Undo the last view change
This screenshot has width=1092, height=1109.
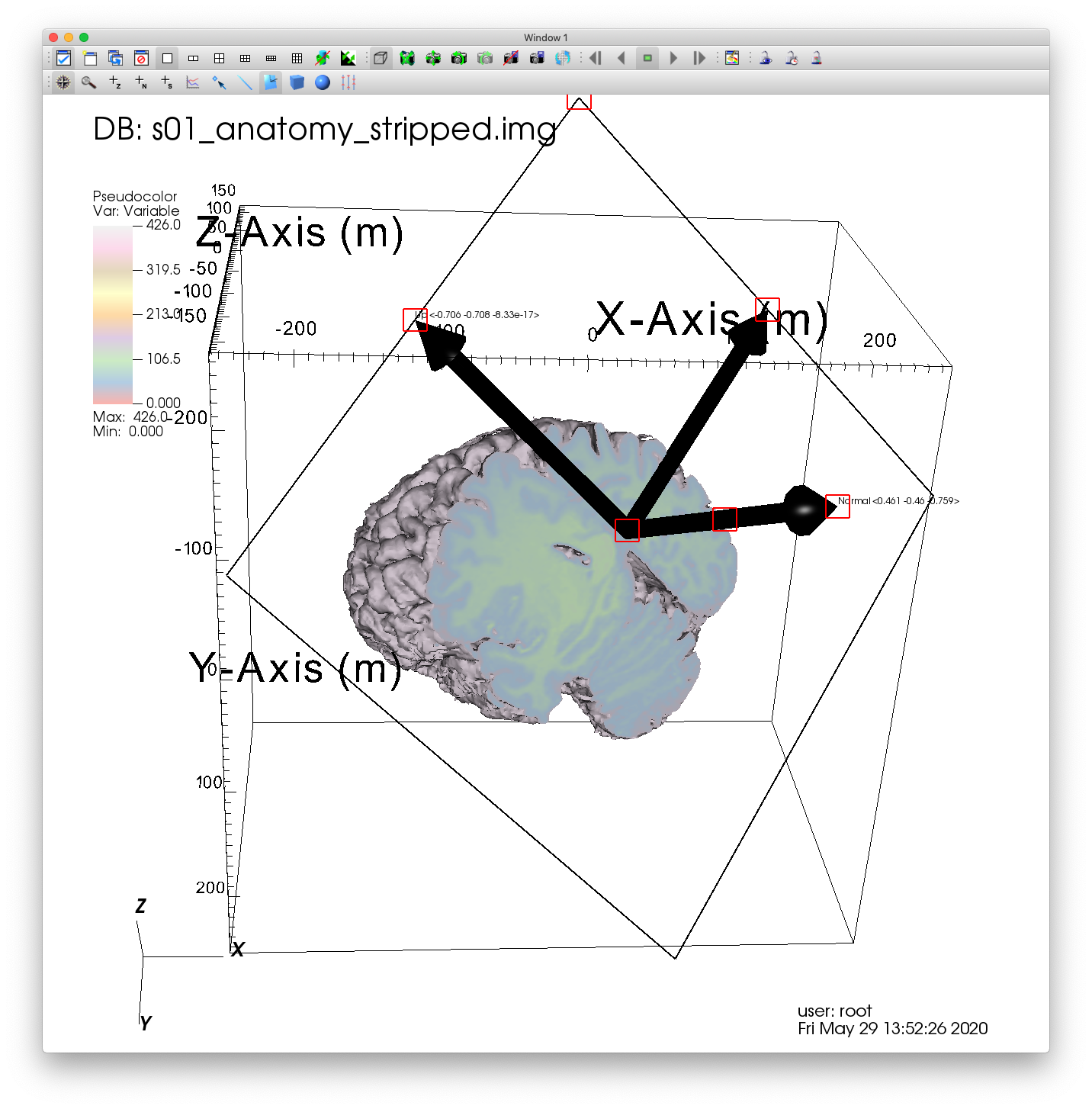point(459,59)
